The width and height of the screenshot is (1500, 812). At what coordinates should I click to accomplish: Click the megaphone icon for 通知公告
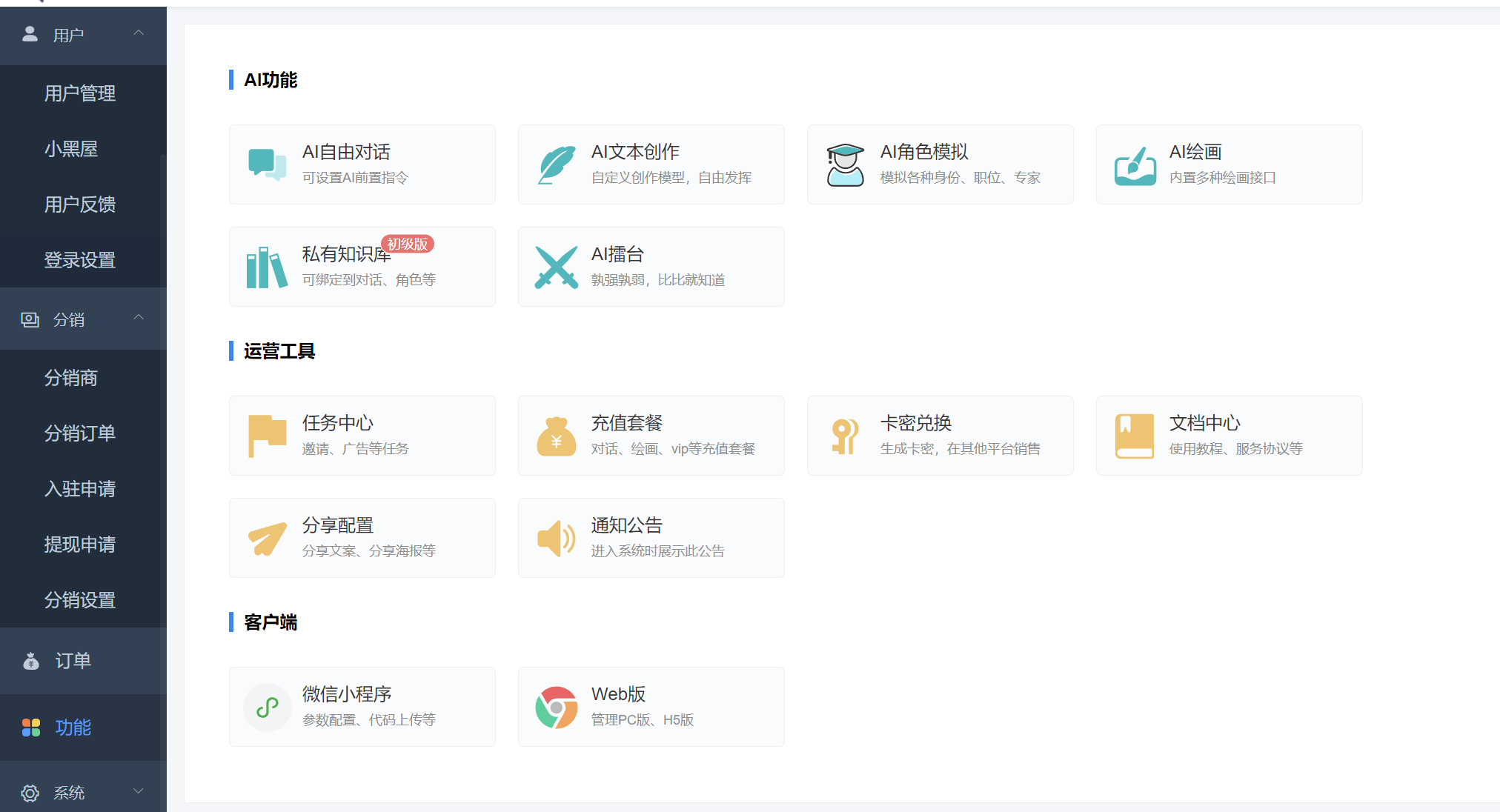556,538
